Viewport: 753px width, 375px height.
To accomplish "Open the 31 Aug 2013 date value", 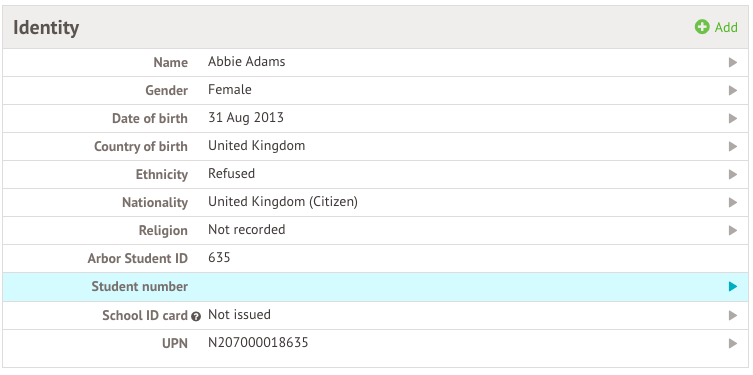I will [x=246, y=117].
